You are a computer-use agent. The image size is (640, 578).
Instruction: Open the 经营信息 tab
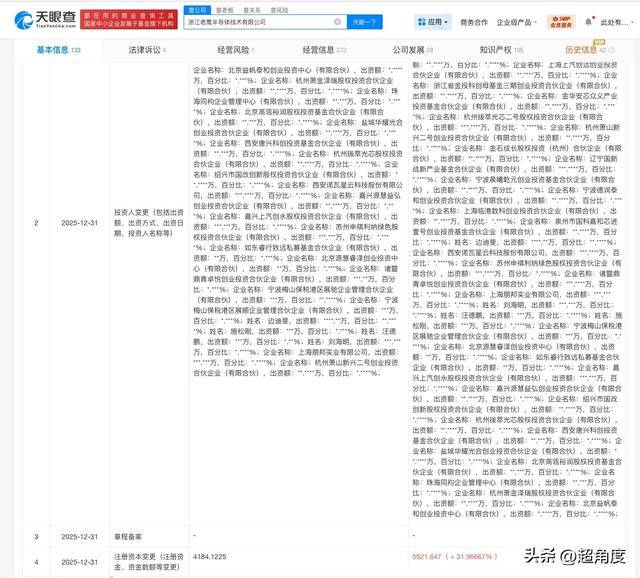pos(320,48)
